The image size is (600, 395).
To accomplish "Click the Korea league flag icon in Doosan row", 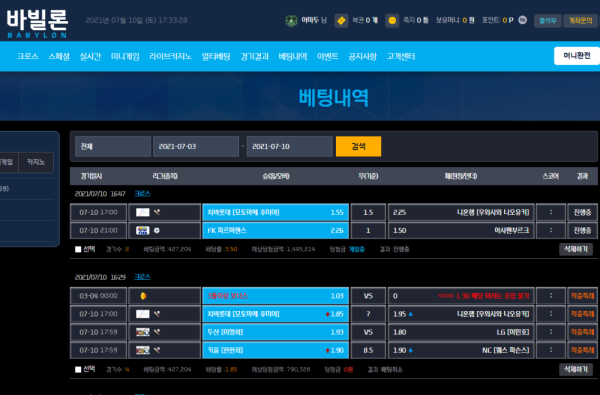I will 143,332.
